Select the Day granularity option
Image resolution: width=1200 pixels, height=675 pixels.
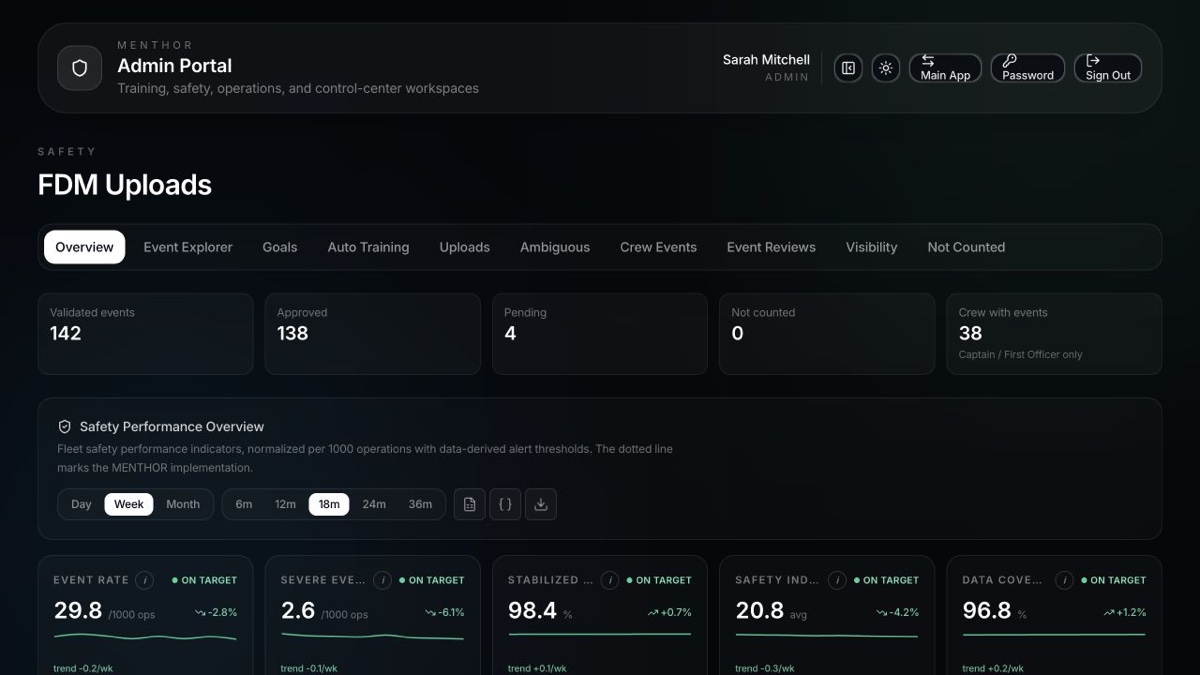coord(81,504)
